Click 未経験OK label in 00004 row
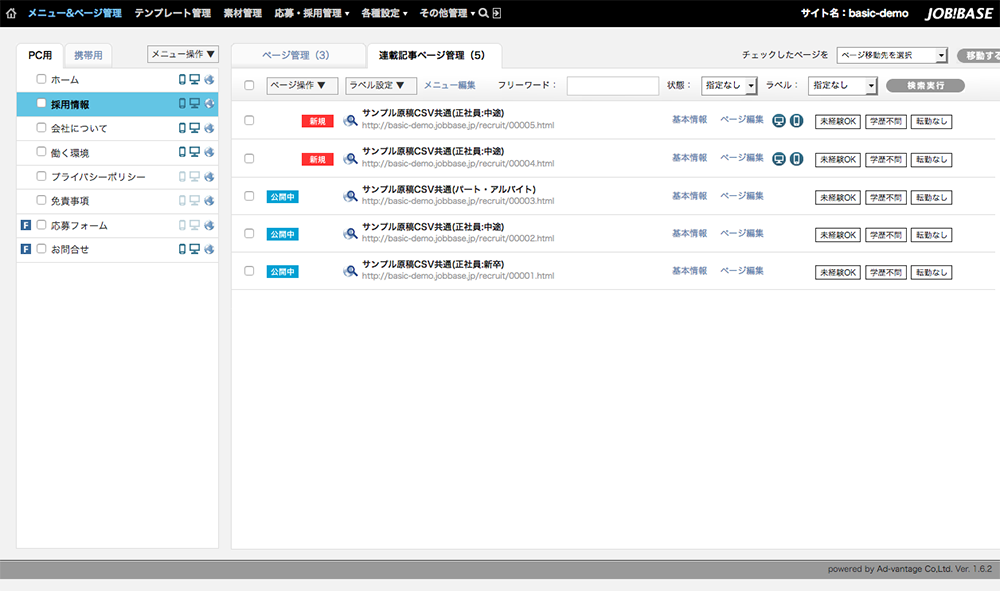Viewport: 1000px width, 591px height. (x=838, y=159)
